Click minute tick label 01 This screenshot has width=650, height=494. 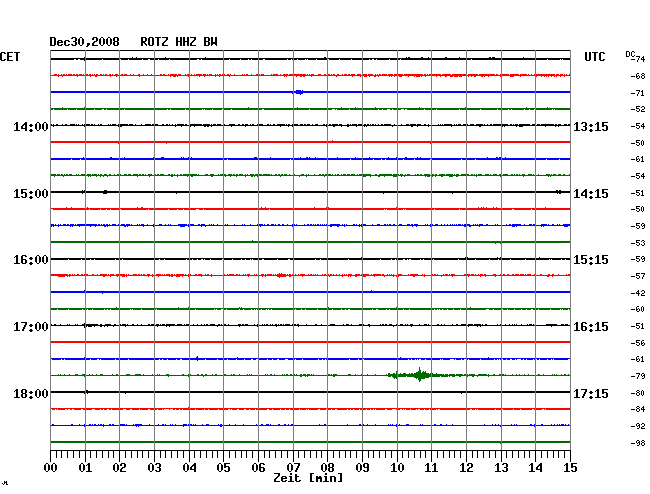(85, 468)
